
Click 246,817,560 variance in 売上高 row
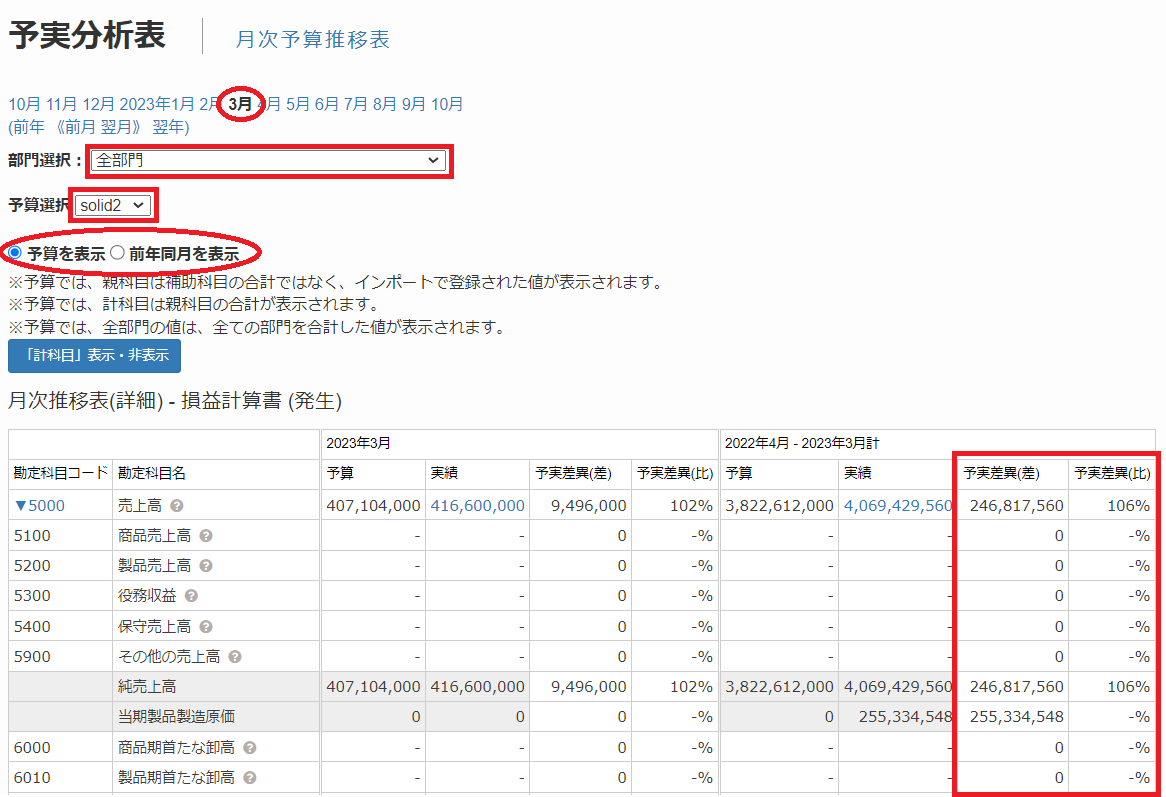pyautogui.click(x=1017, y=506)
